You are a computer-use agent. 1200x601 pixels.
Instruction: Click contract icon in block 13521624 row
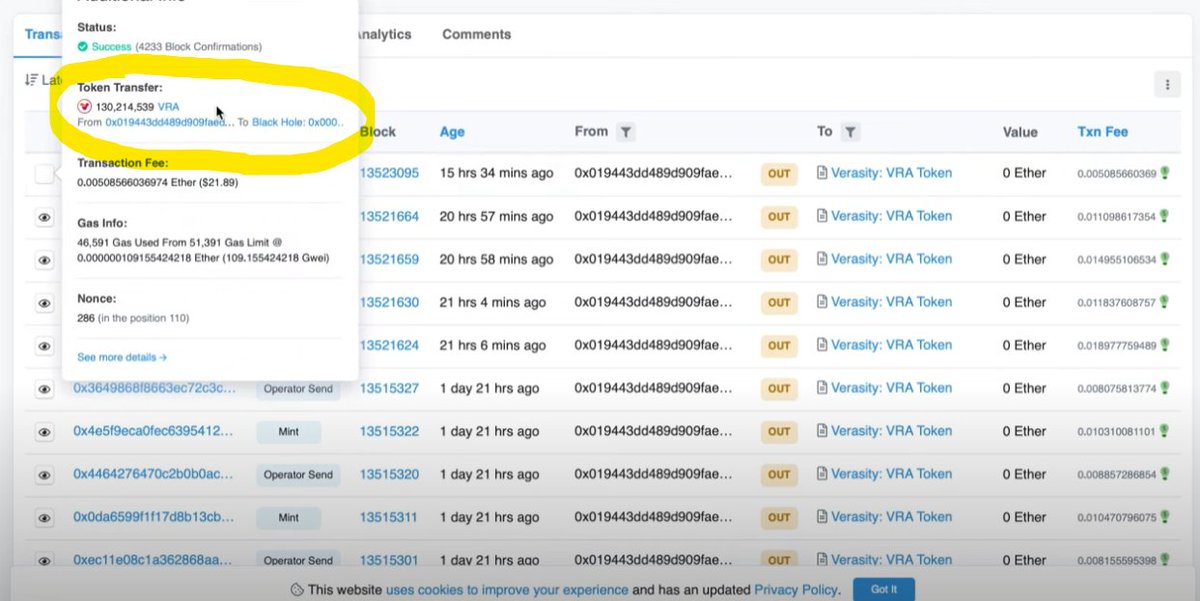point(822,345)
